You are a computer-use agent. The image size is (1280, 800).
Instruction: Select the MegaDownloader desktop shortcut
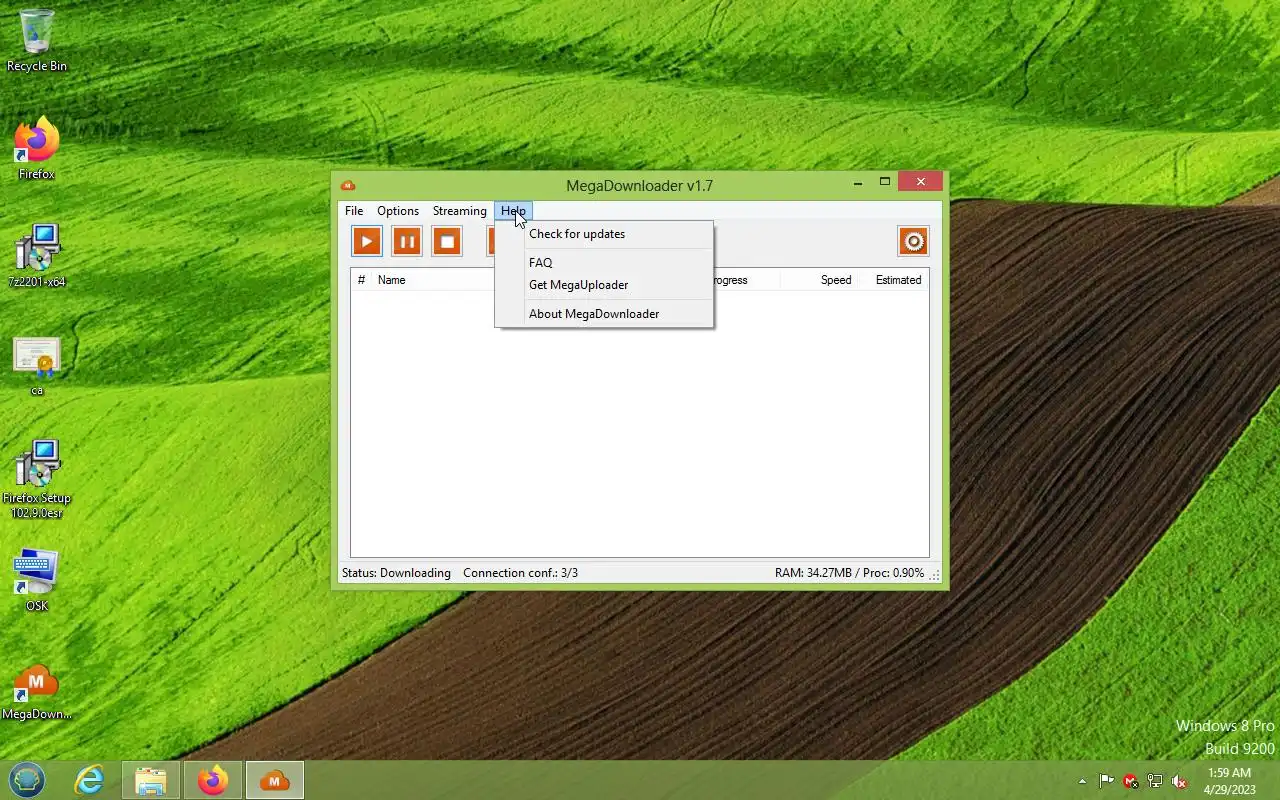(37, 692)
